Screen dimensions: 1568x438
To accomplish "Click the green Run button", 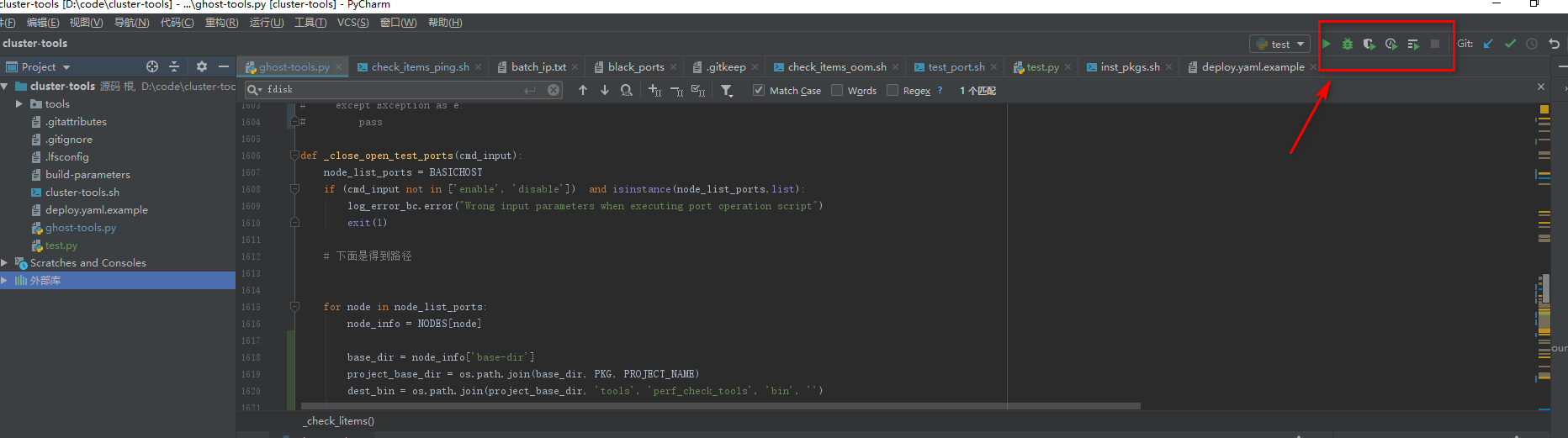I will [1327, 44].
